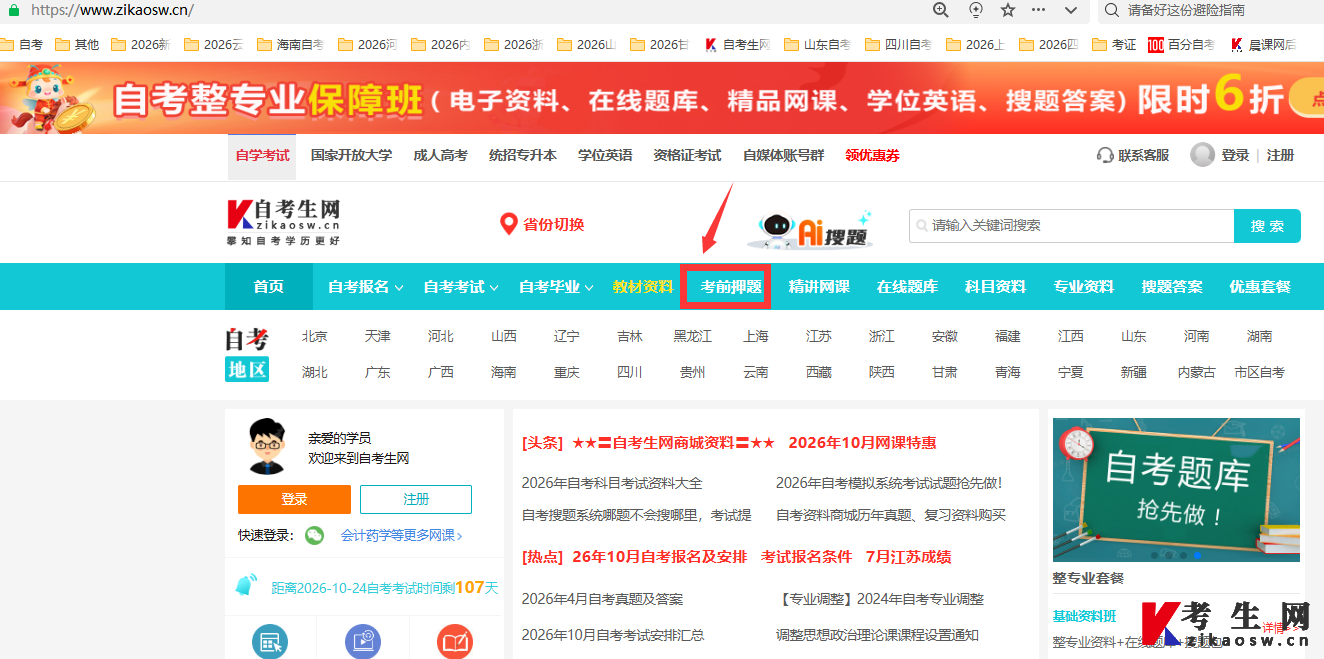1324x659 pixels.
Task: Expand the 自考报名 dropdown menu
Action: [x=365, y=287]
